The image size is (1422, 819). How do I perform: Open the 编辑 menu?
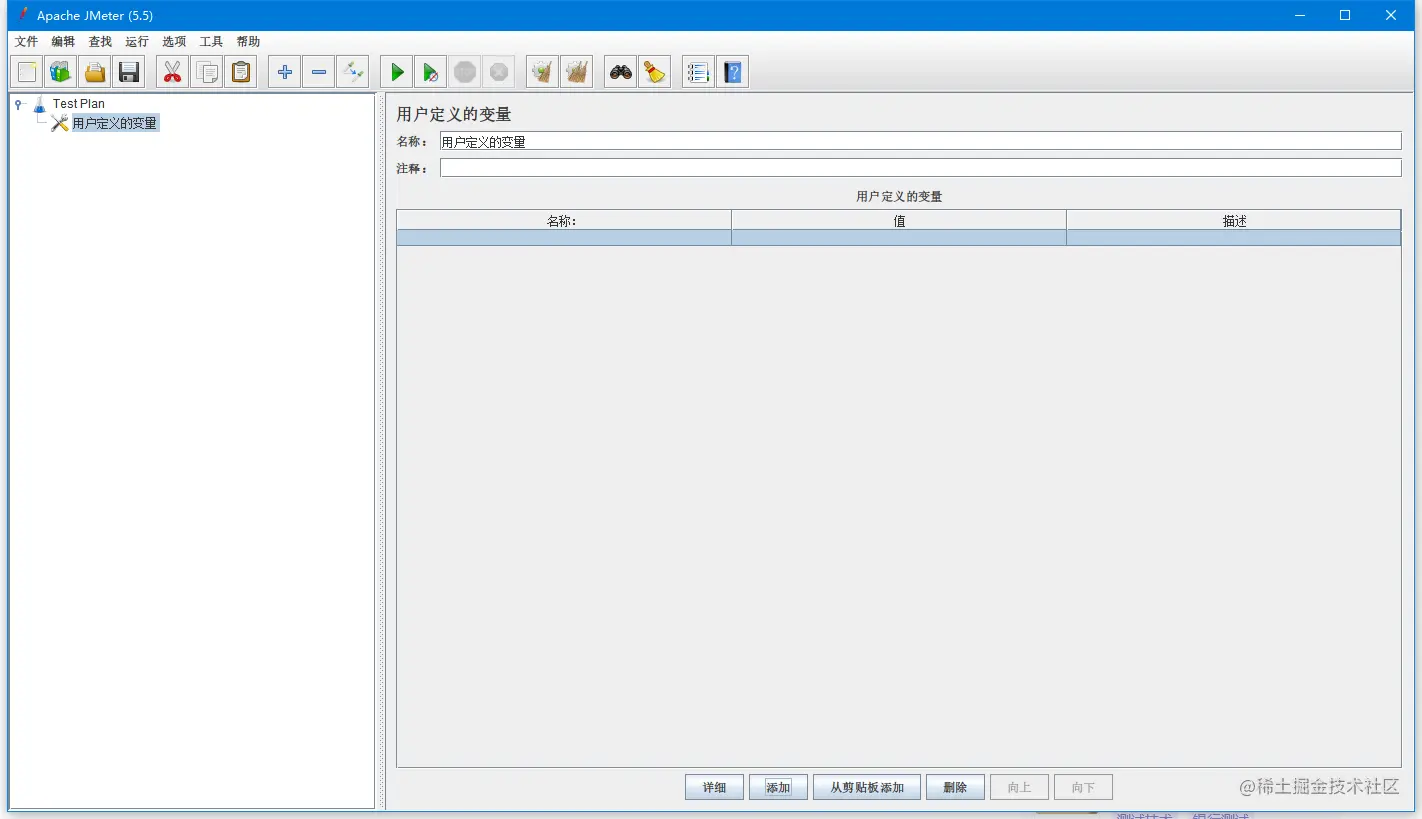[63, 42]
